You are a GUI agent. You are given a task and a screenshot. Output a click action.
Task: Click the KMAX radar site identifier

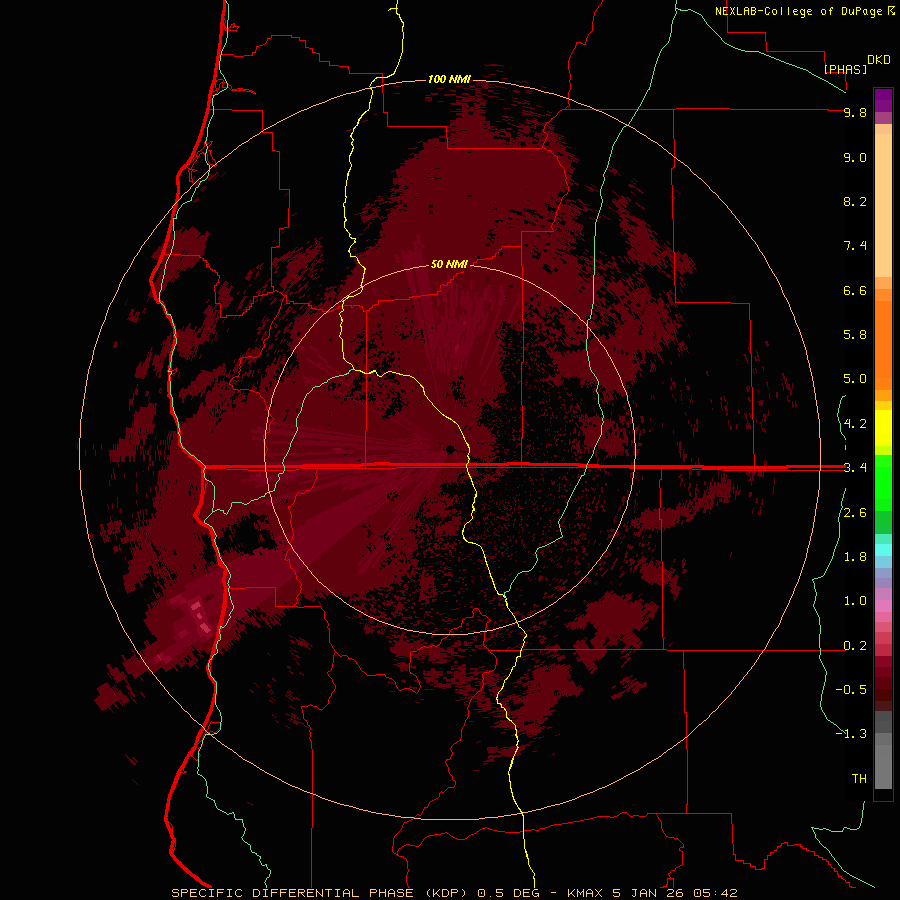pos(585,893)
